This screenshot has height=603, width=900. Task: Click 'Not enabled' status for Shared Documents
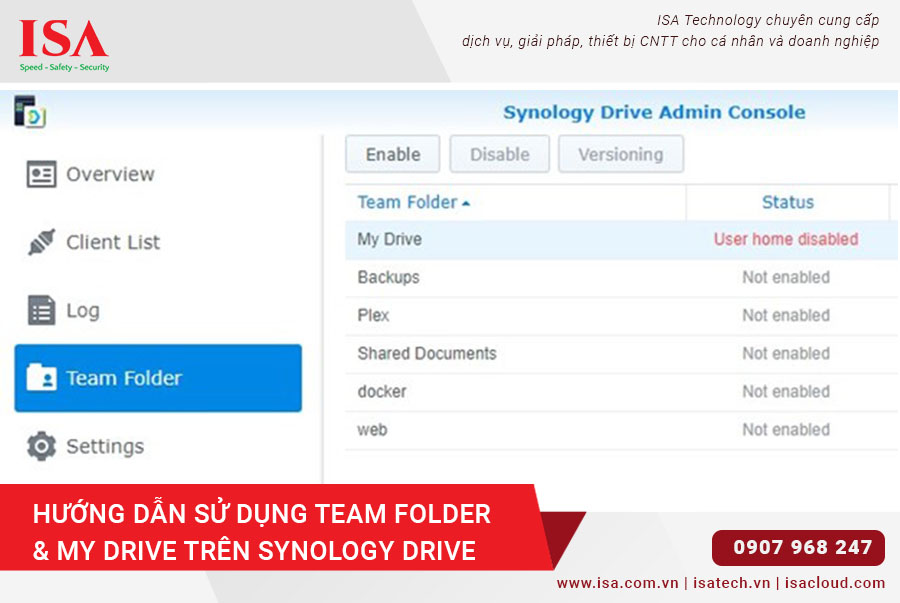coord(786,353)
